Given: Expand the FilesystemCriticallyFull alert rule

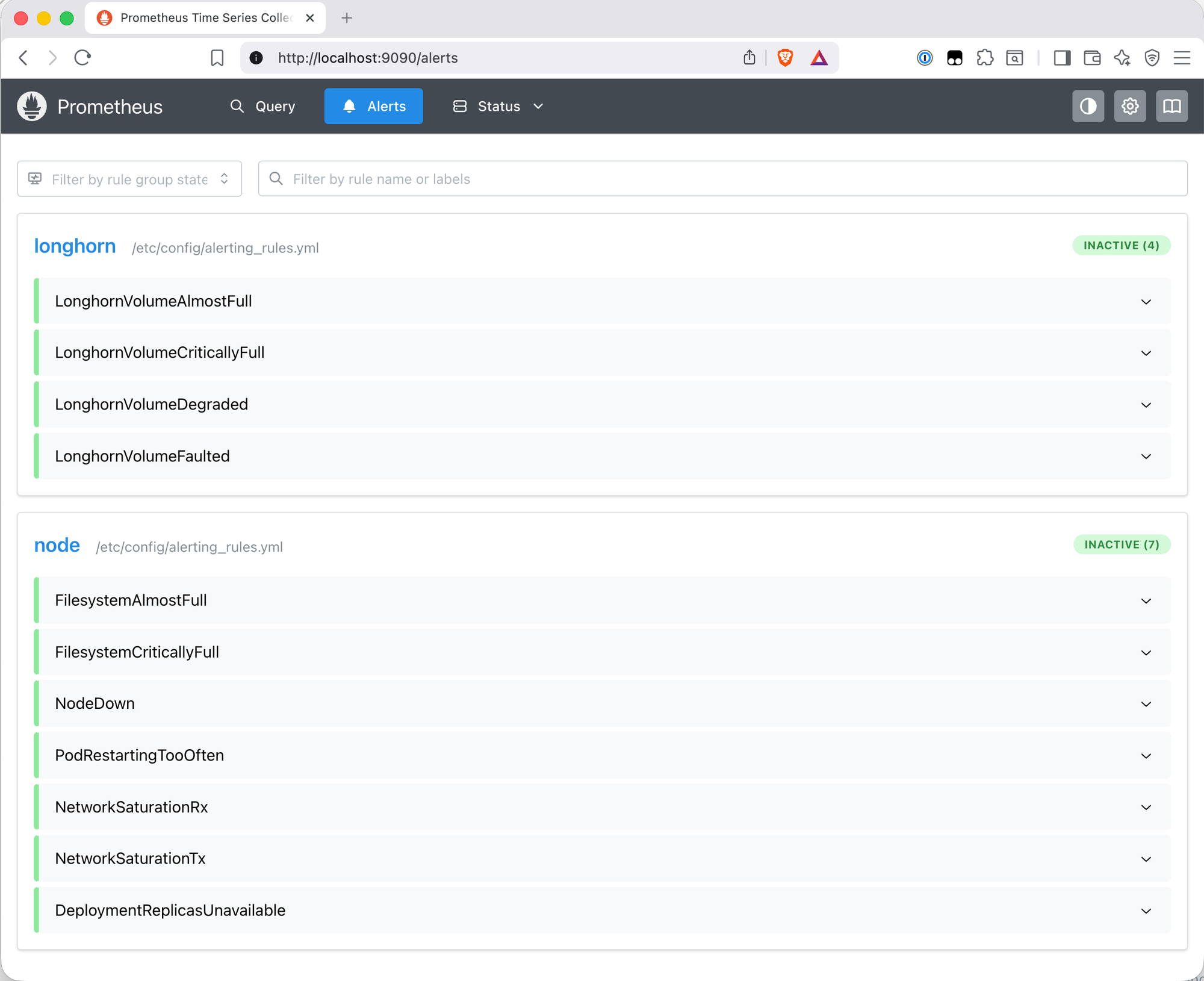Looking at the screenshot, I should click(602, 652).
